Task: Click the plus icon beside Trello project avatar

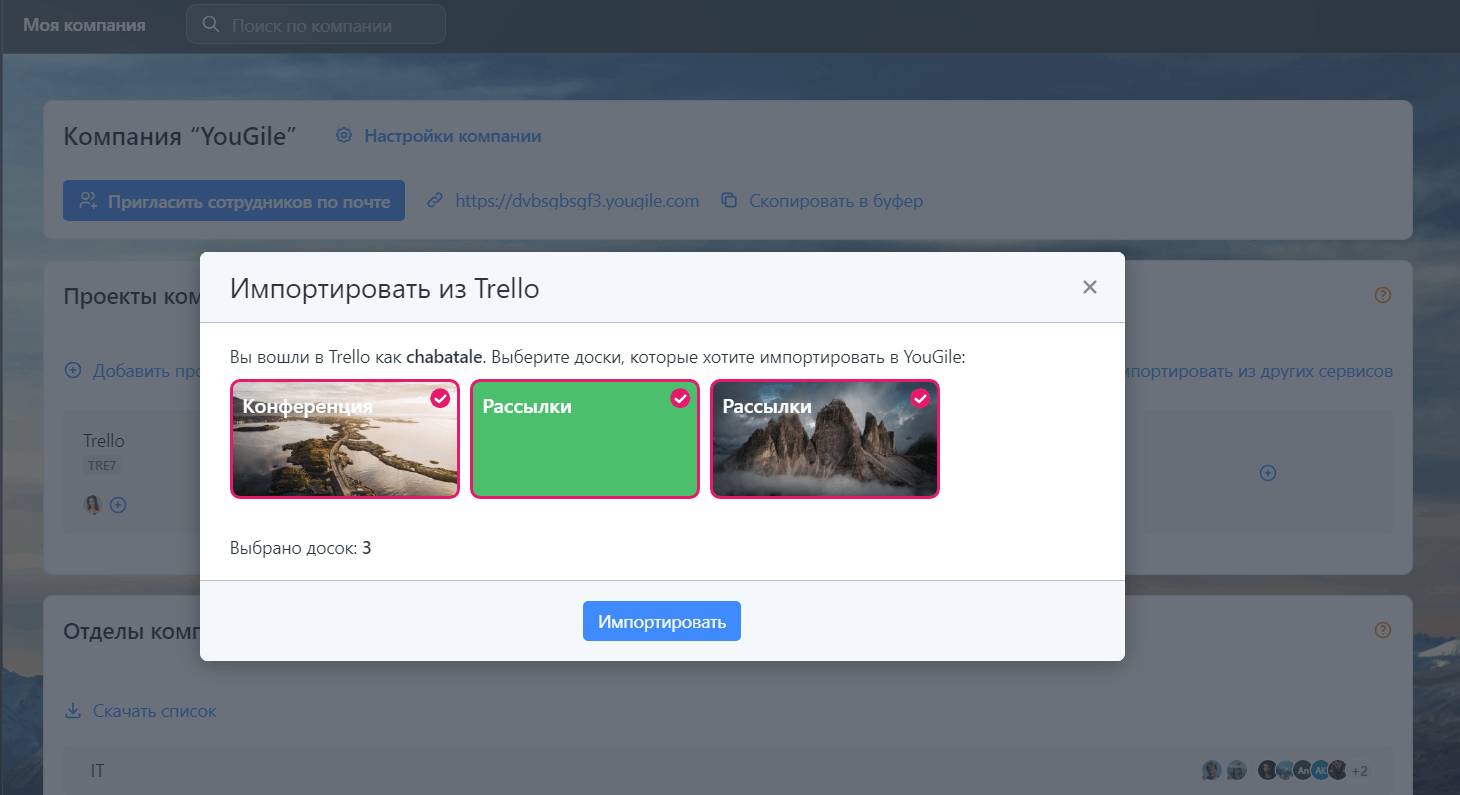Action: pyautogui.click(x=118, y=505)
